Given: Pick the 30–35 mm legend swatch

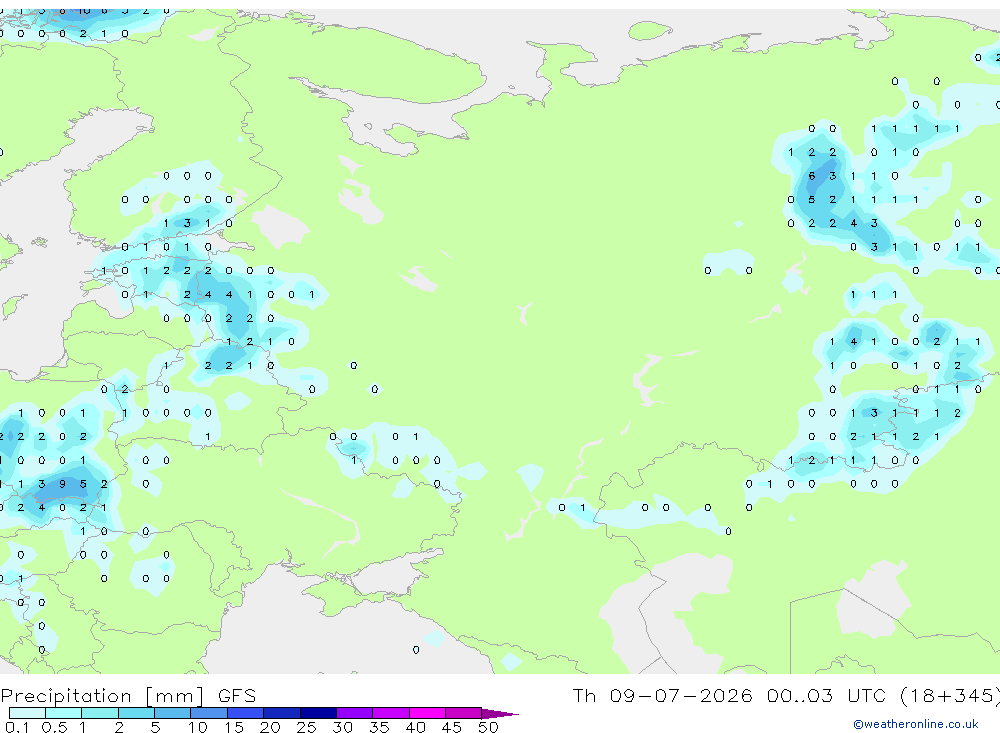Looking at the screenshot, I should pos(355,713).
